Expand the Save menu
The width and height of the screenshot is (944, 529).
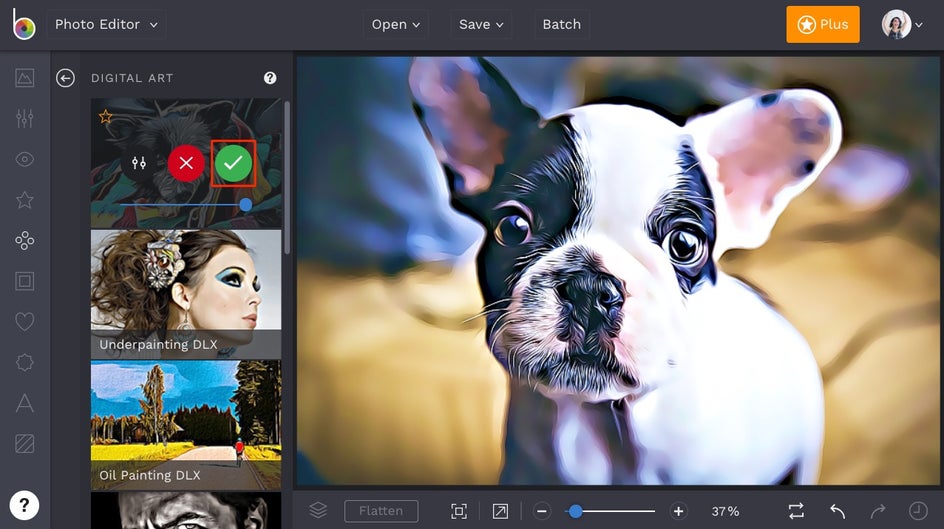tap(480, 25)
